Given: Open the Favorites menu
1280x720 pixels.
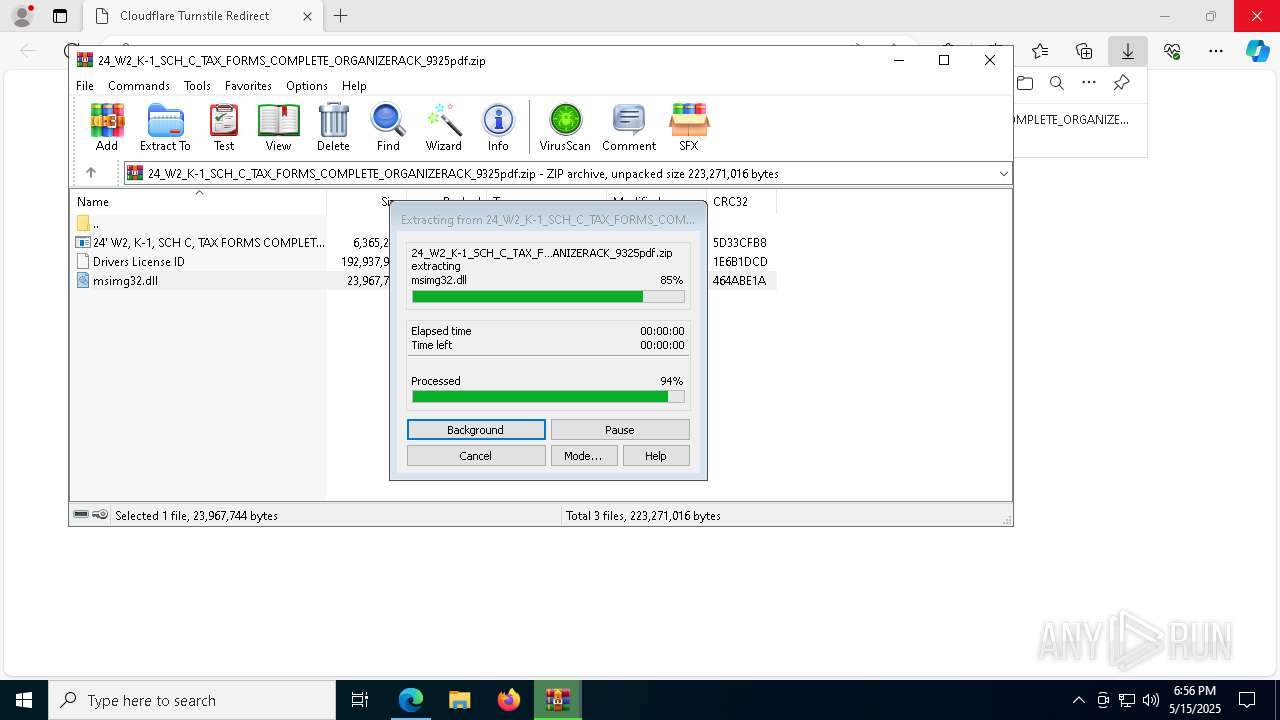Looking at the screenshot, I should coord(248,86).
